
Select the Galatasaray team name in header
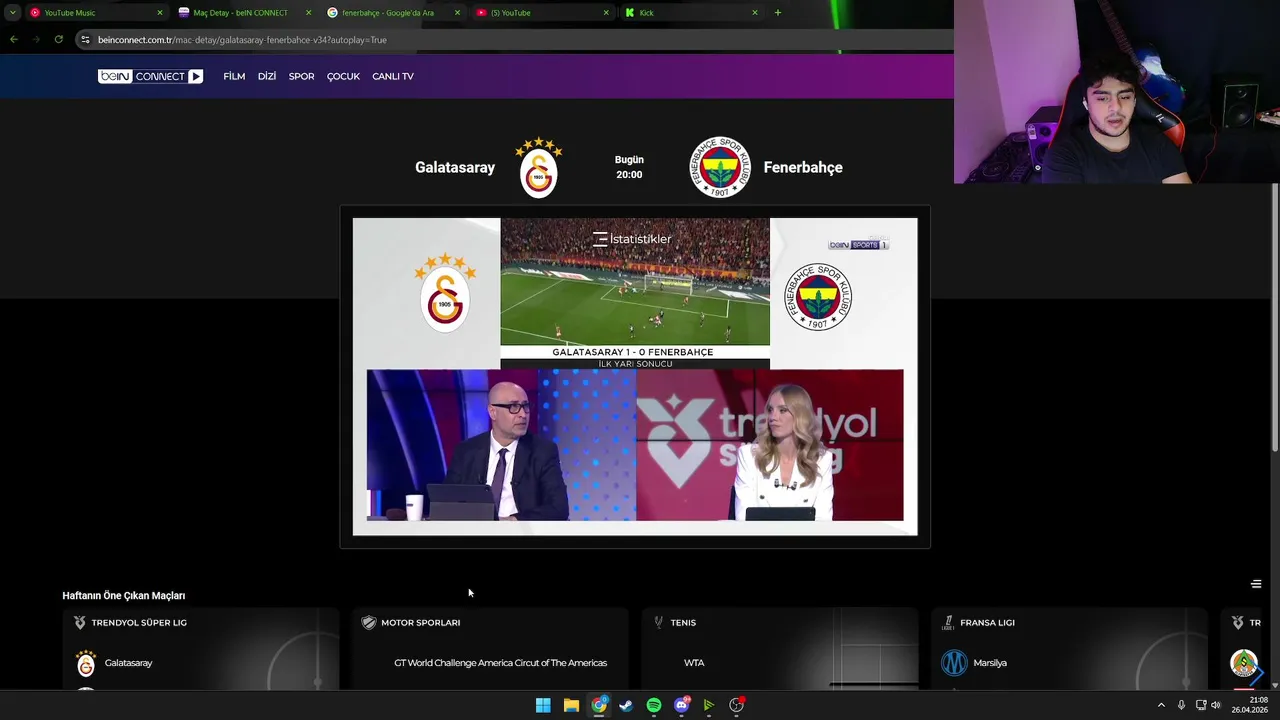pyautogui.click(x=455, y=167)
